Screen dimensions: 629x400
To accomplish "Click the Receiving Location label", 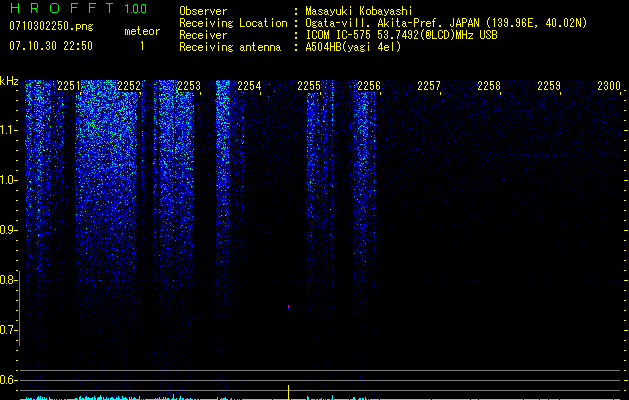I will (233, 23).
